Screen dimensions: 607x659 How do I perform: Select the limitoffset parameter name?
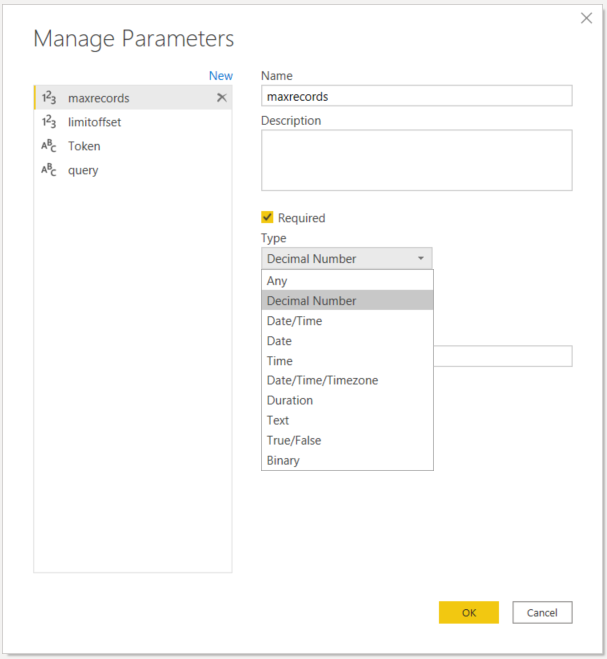[x=95, y=122]
